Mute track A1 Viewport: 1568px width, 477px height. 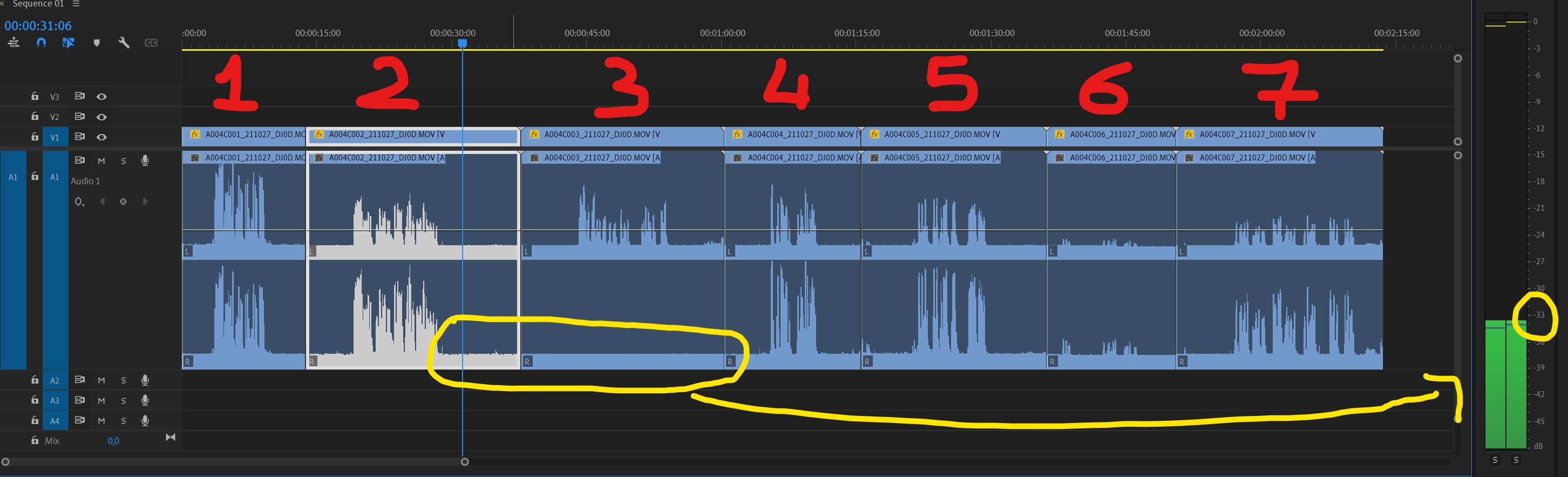[101, 161]
